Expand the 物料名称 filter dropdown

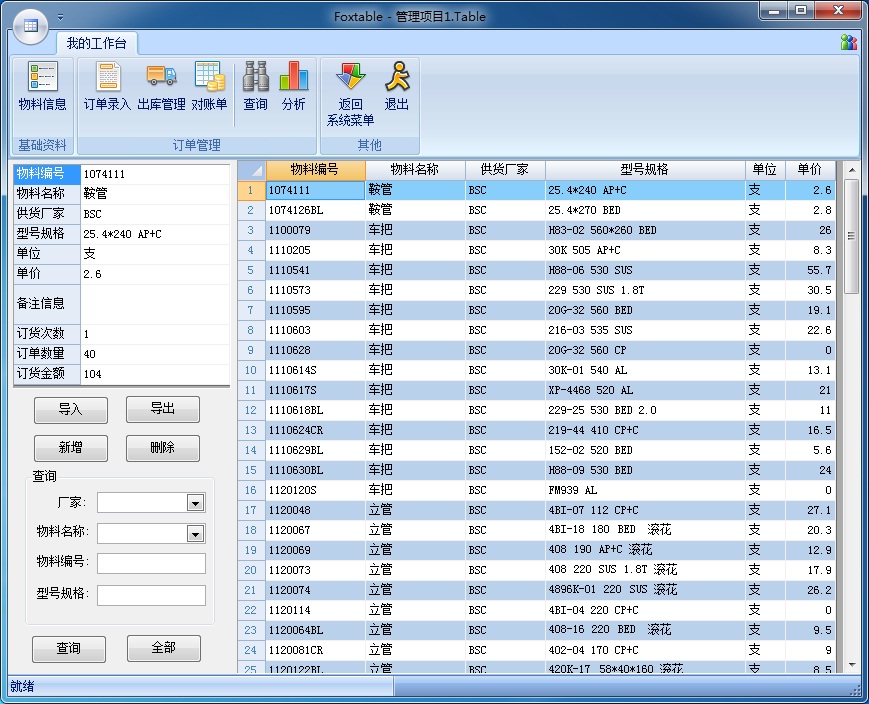pos(195,534)
